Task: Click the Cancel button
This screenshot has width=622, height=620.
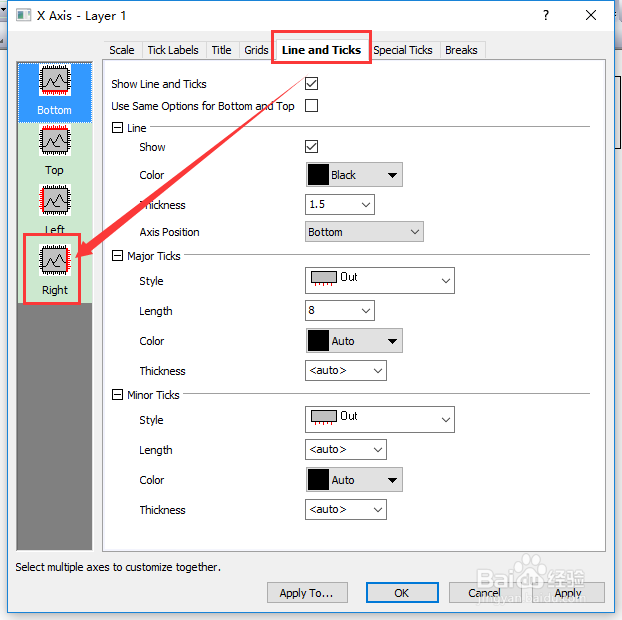Action: pos(484,593)
